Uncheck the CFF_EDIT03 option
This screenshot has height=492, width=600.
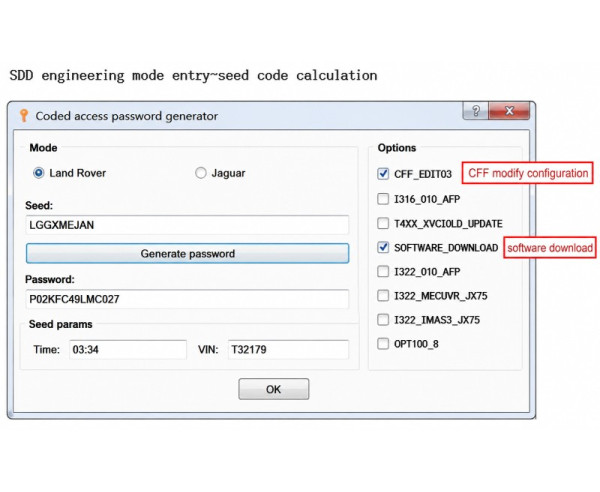point(383,174)
